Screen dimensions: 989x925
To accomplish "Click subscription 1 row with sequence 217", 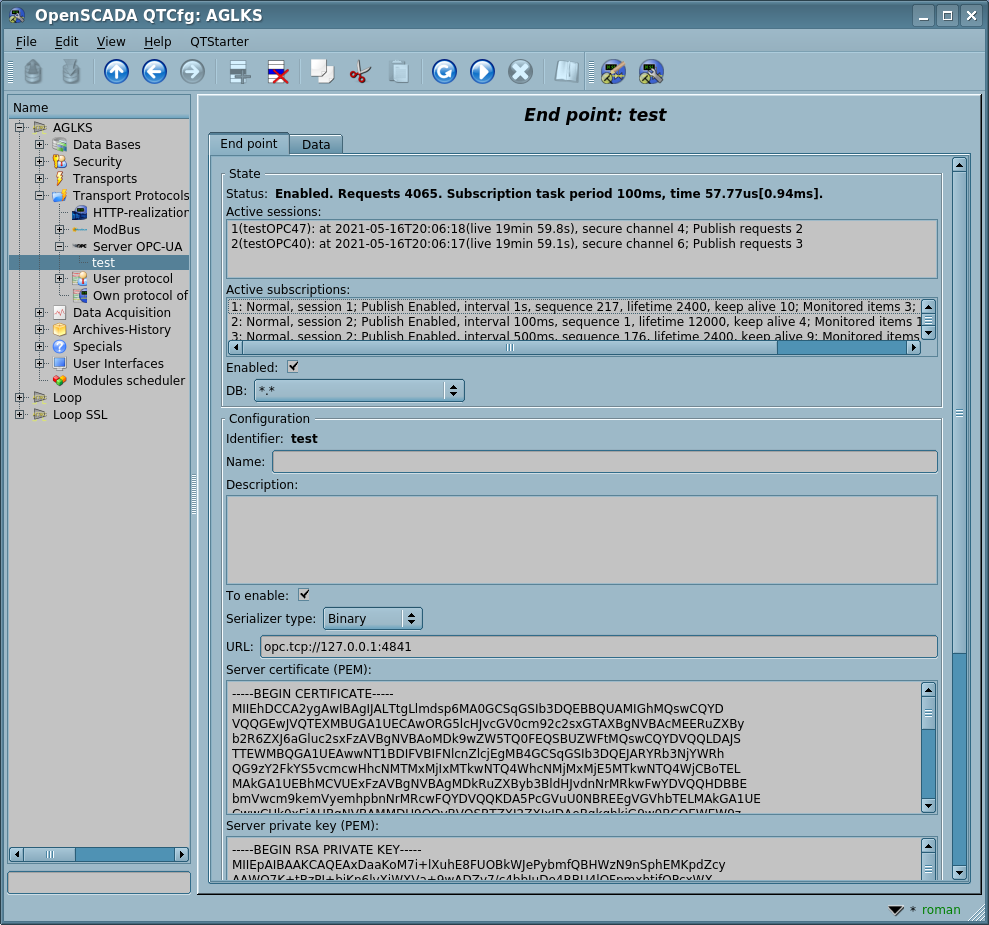I will pos(573,306).
